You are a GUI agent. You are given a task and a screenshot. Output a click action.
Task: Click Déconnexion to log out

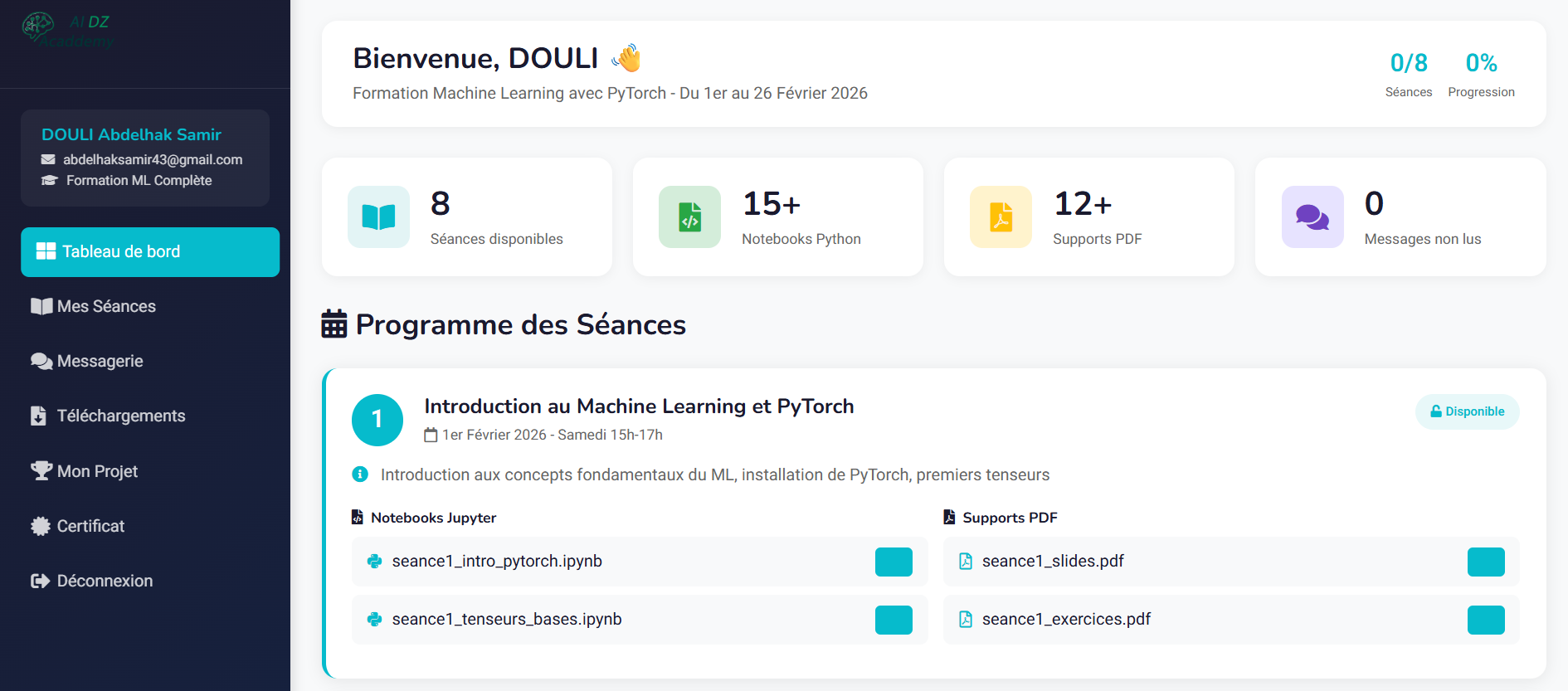(150, 581)
